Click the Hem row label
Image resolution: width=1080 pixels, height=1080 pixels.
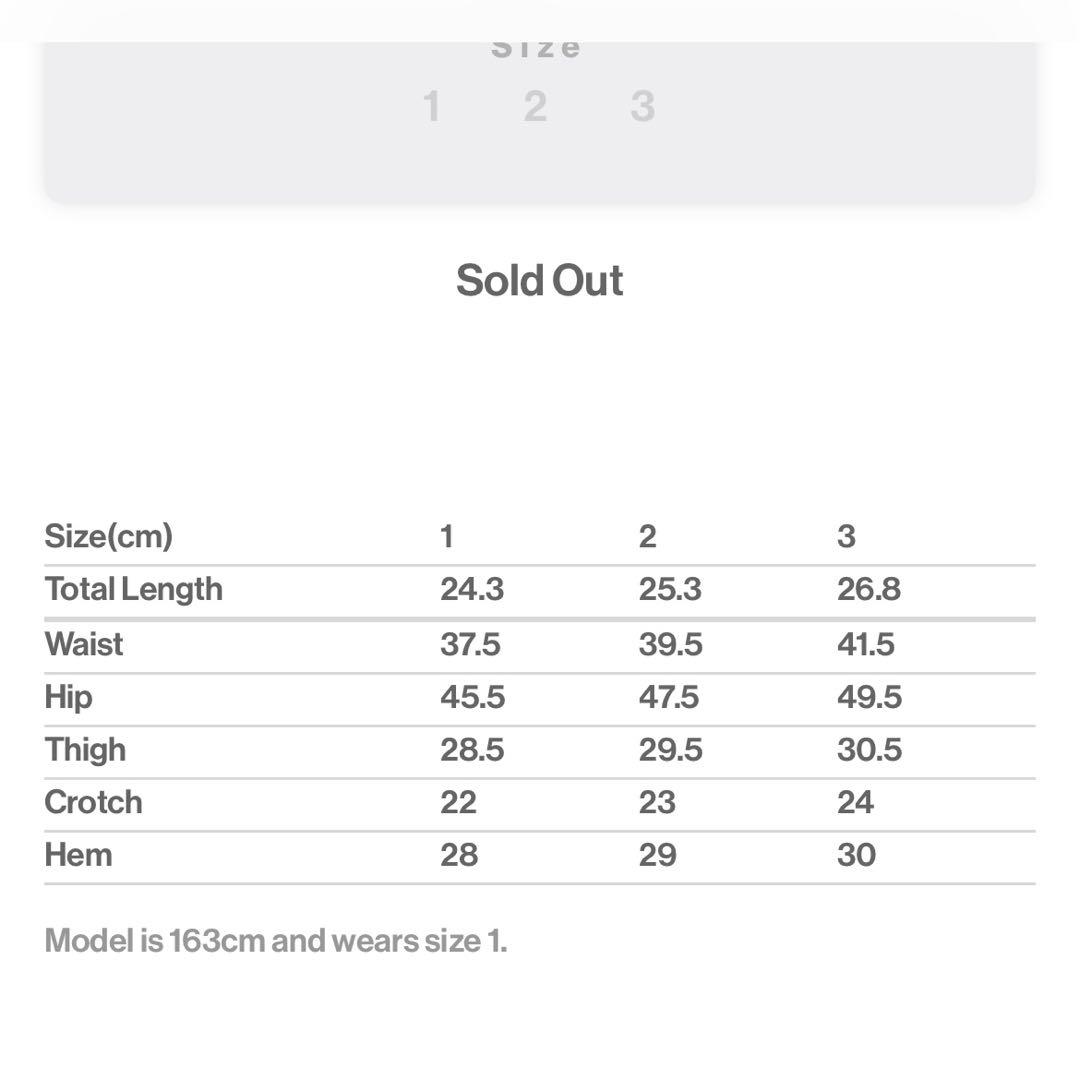pos(78,855)
